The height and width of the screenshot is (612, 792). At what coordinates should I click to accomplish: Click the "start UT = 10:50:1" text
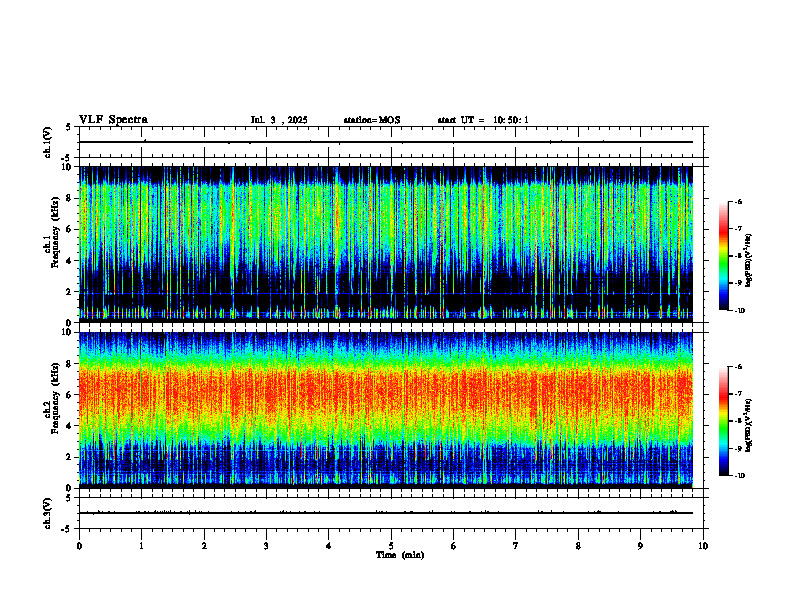click(x=483, y=120)
